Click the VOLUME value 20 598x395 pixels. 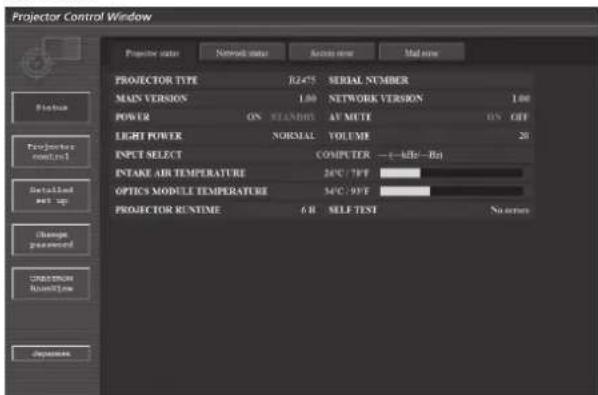coord(524,136)
